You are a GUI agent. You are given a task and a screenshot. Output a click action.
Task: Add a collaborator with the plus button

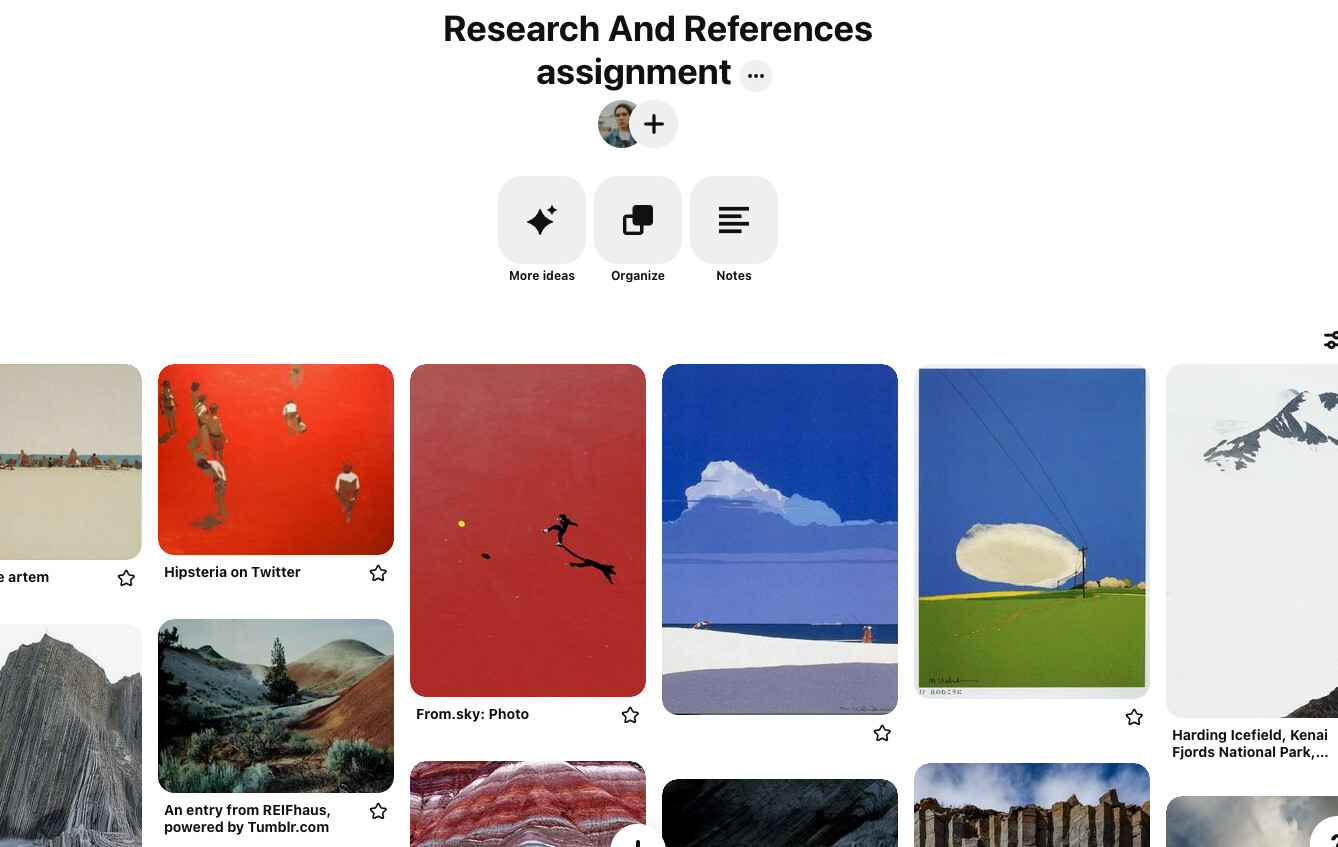pos(654,124)
